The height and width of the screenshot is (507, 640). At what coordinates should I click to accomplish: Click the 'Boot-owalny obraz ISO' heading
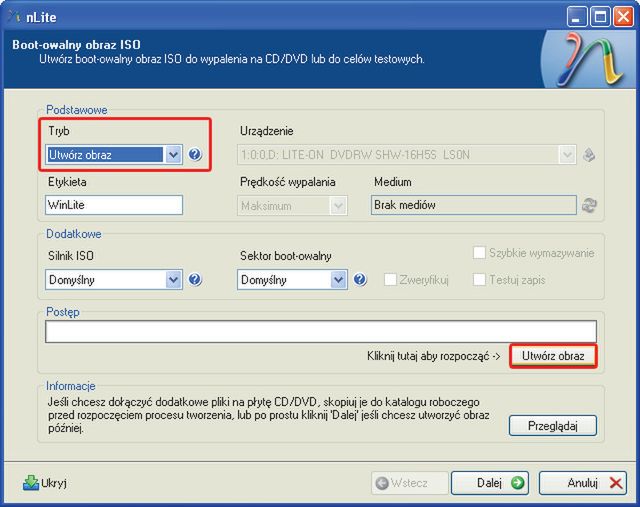[x=76, y=44]
